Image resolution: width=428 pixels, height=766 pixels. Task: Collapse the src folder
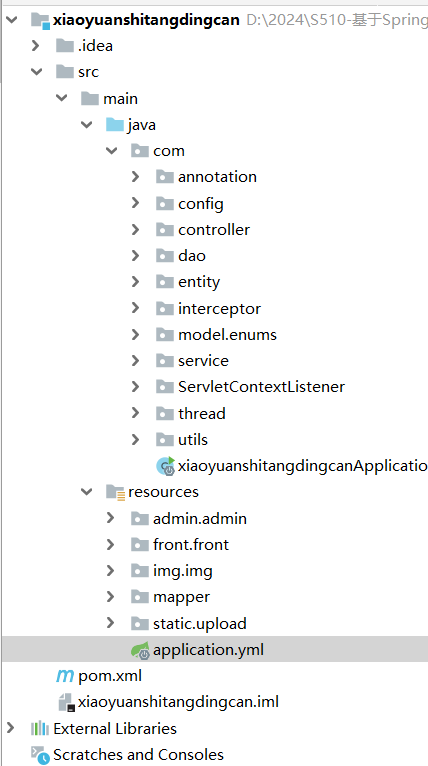(36, 72)
